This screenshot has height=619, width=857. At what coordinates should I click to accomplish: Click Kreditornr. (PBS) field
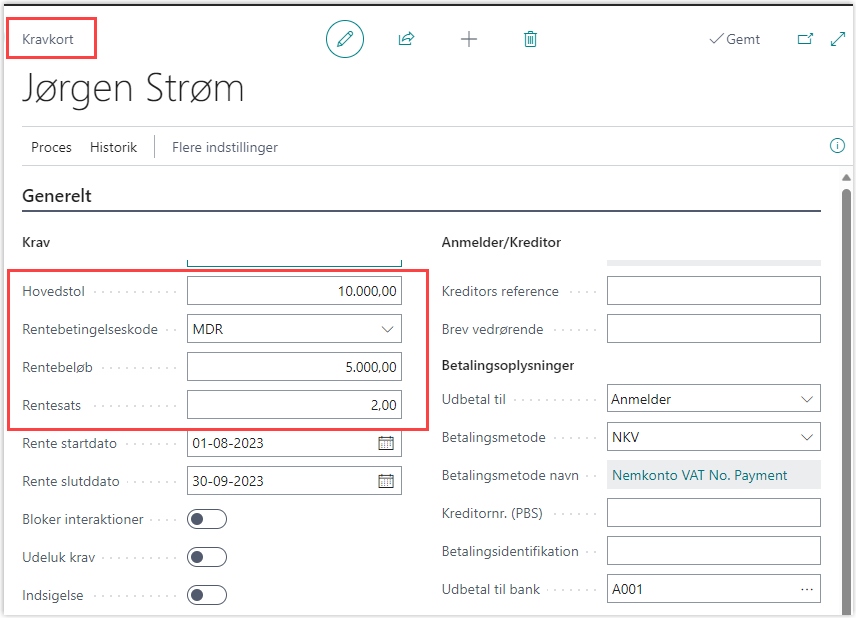click(714, 512)
